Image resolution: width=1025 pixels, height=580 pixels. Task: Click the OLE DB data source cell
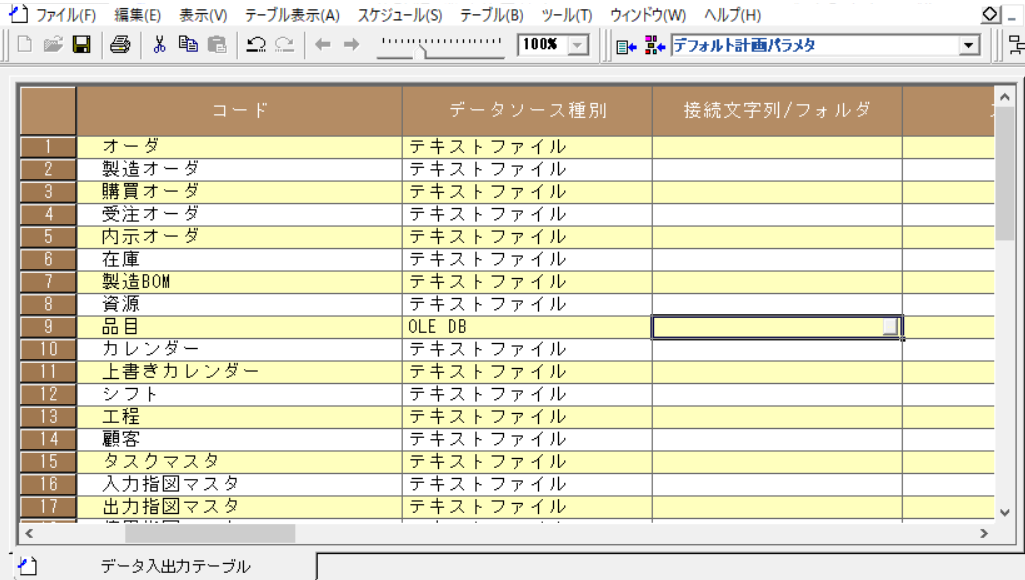click(528, 326)
